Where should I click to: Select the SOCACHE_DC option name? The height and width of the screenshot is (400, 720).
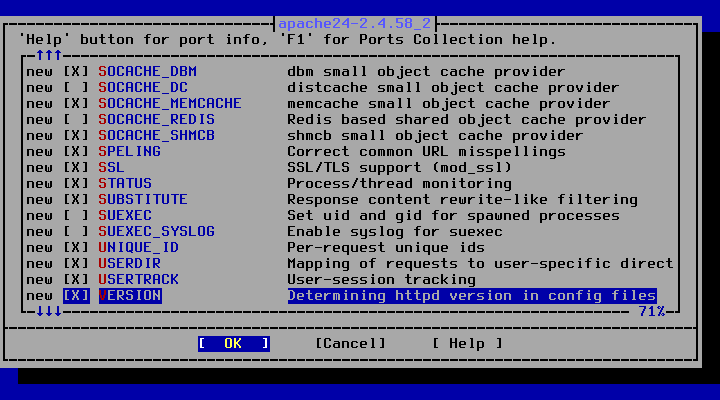143,88
